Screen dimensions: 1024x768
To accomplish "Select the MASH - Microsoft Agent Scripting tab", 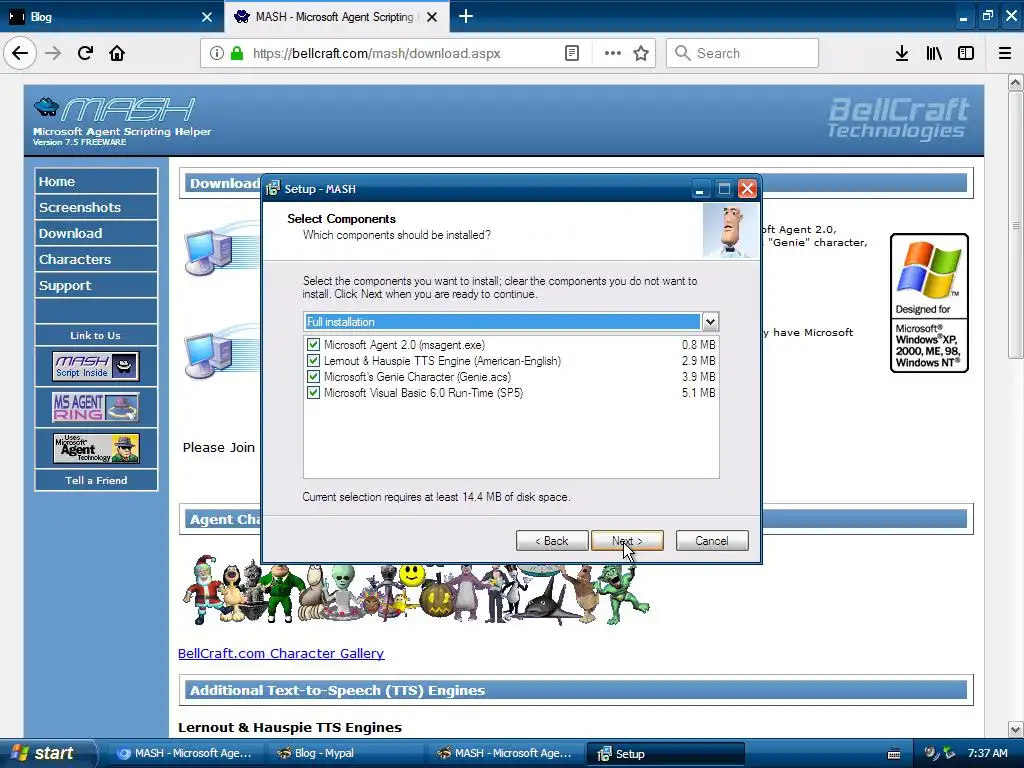I will [x=336, y=16].
